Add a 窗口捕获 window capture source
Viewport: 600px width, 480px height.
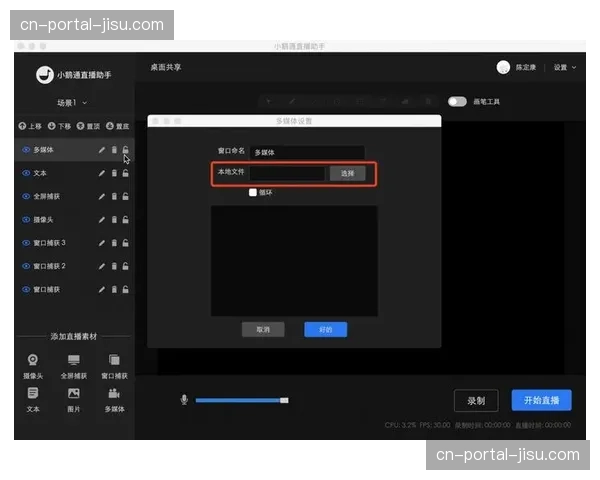(x=114, y=364)
